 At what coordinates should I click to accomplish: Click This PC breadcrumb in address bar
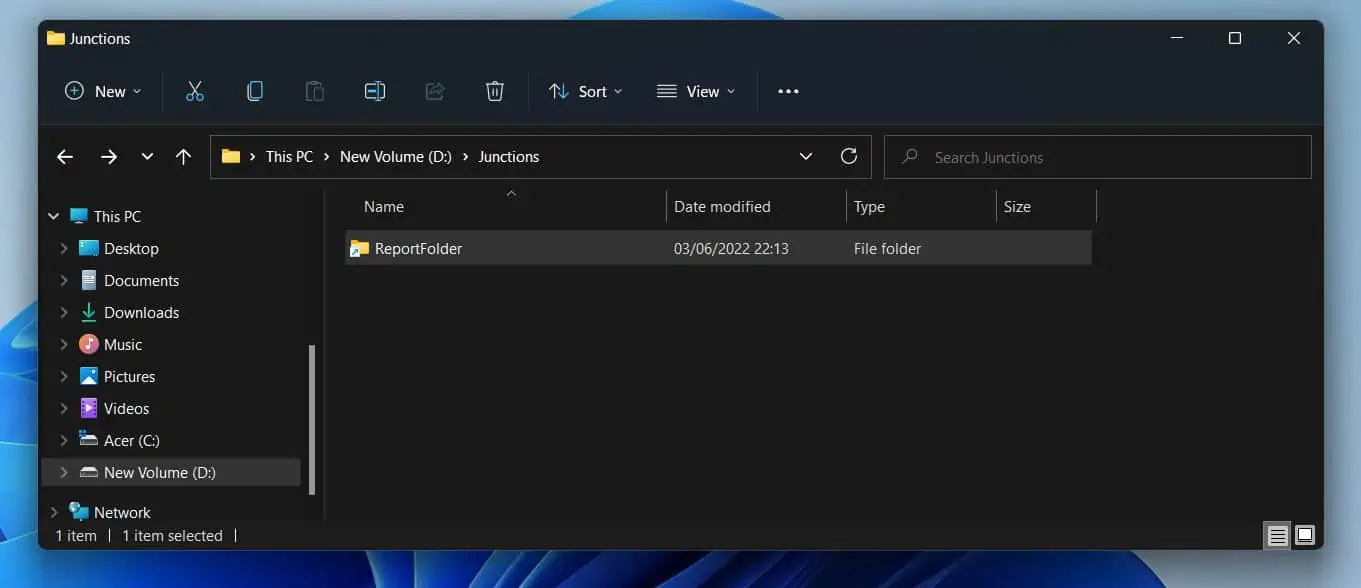point(289,157)
